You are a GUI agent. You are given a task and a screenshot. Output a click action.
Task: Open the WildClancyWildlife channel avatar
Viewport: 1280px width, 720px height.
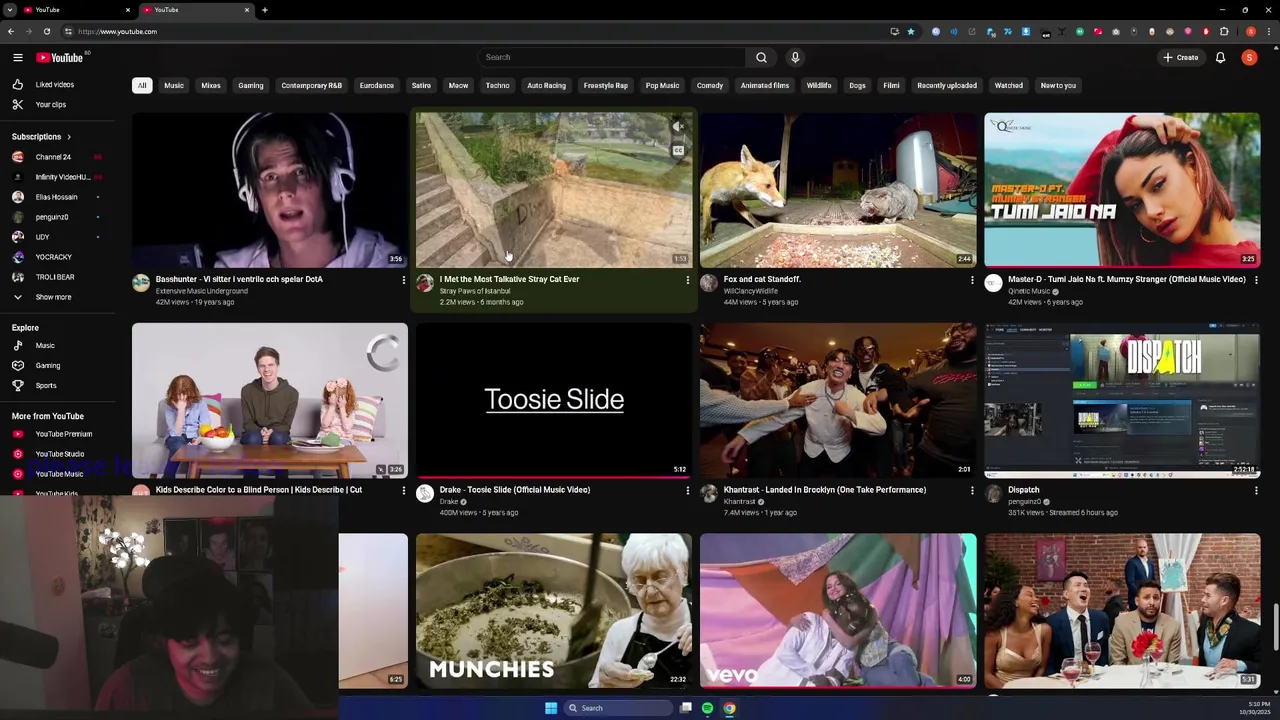click(x=709, y=284)
